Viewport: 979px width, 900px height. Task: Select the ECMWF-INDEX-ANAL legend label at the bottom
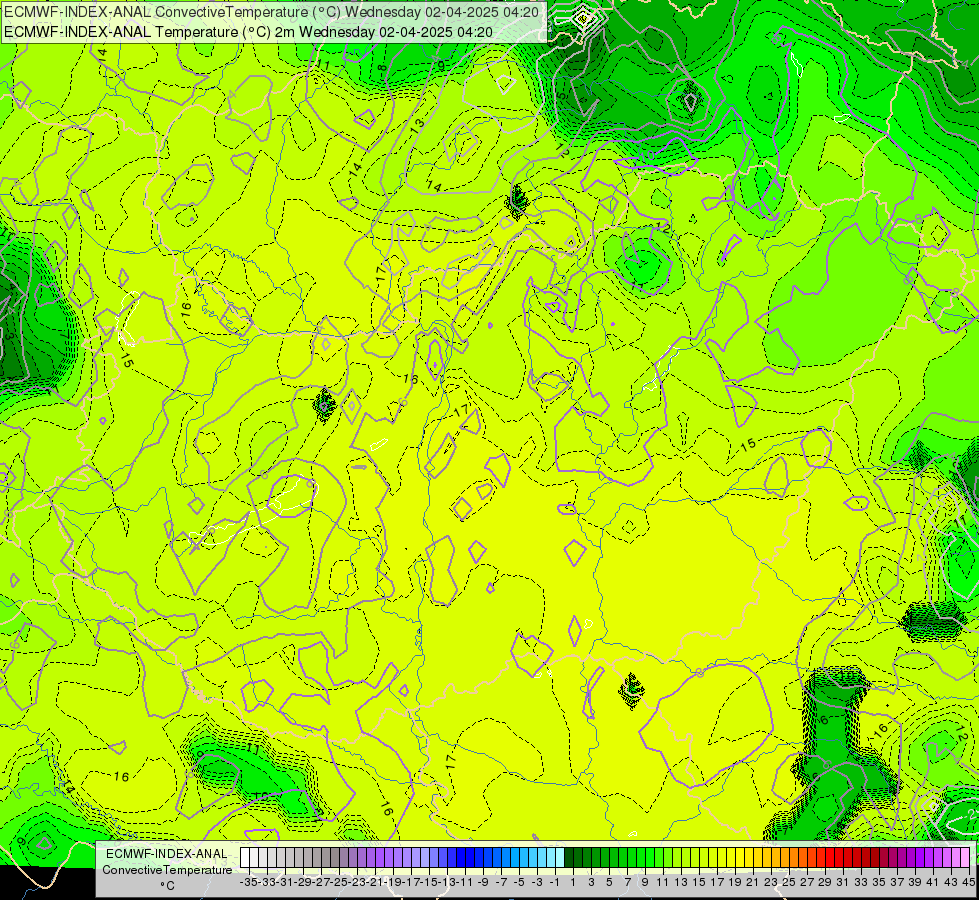point(166,854)
